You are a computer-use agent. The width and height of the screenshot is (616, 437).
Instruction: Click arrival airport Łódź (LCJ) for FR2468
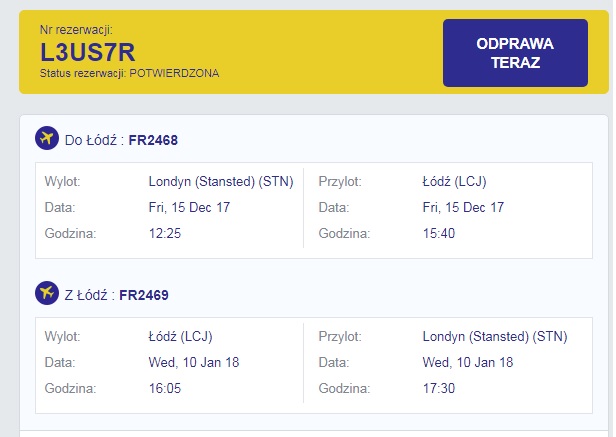point(455,182)
